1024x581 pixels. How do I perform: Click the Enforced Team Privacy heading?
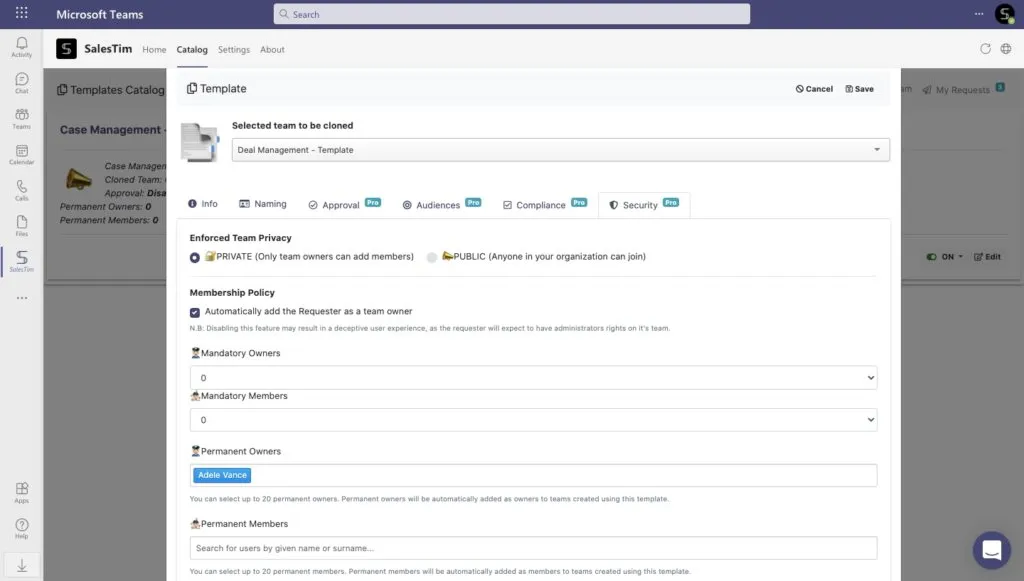tap(240, 238)
